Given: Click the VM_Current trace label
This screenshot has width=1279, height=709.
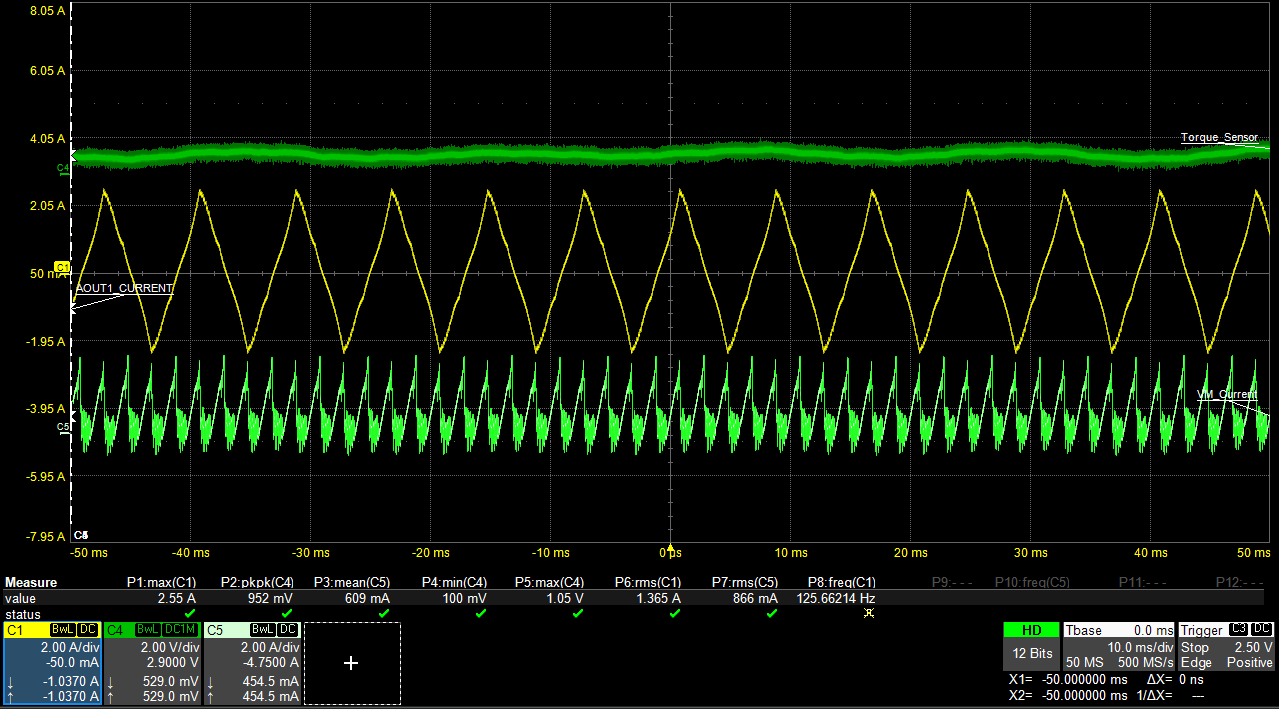Looking at the screenshot, I should (1227, 395).
